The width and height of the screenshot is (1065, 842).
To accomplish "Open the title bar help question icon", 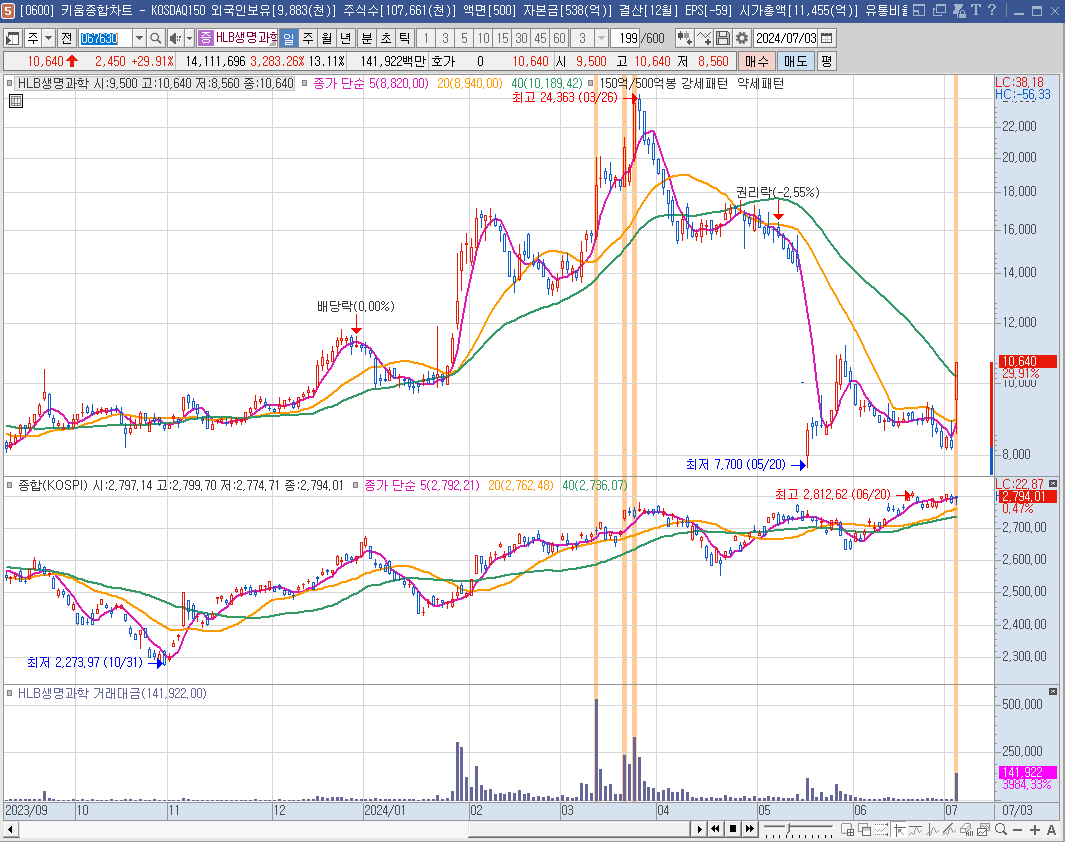I will tap(992, 10).
